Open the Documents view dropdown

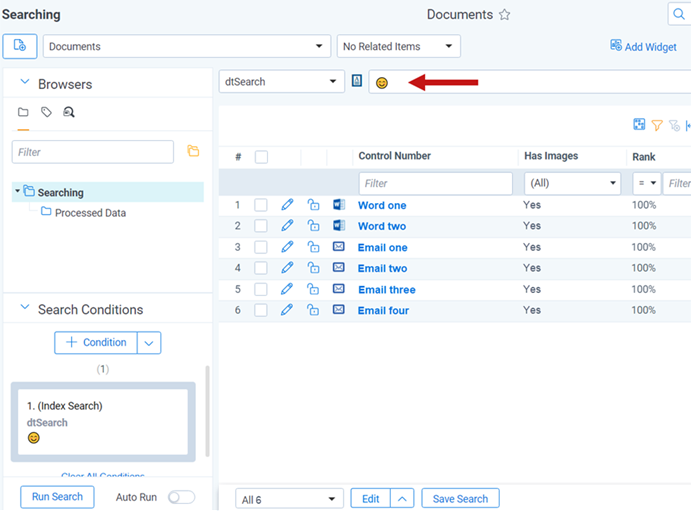pos(187,46)
